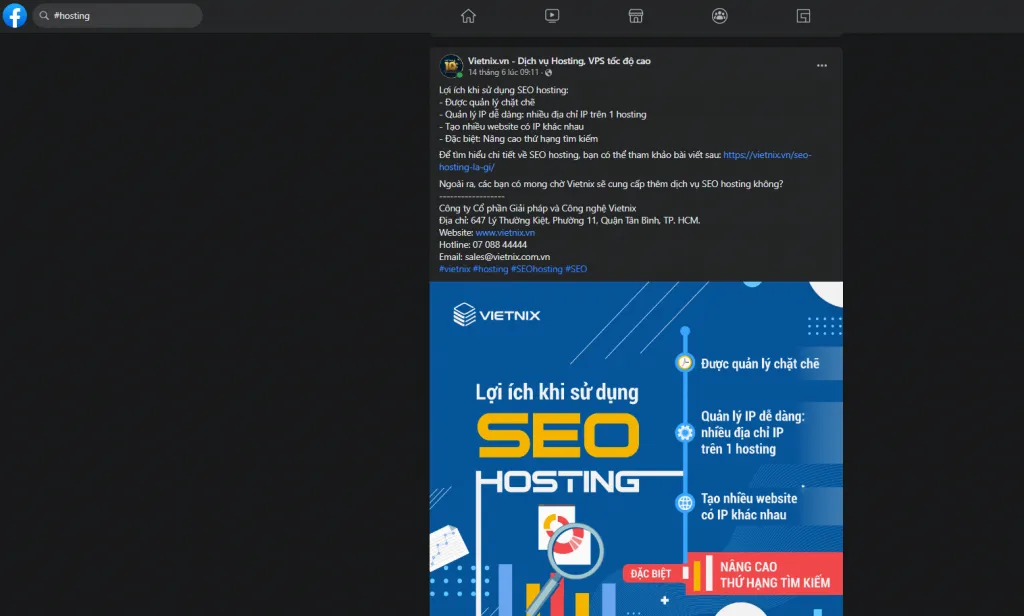This screenshot has height=616, width=1024.
Task: Click the post timestamp 14 tháng 6
Action: click(504, 73)
